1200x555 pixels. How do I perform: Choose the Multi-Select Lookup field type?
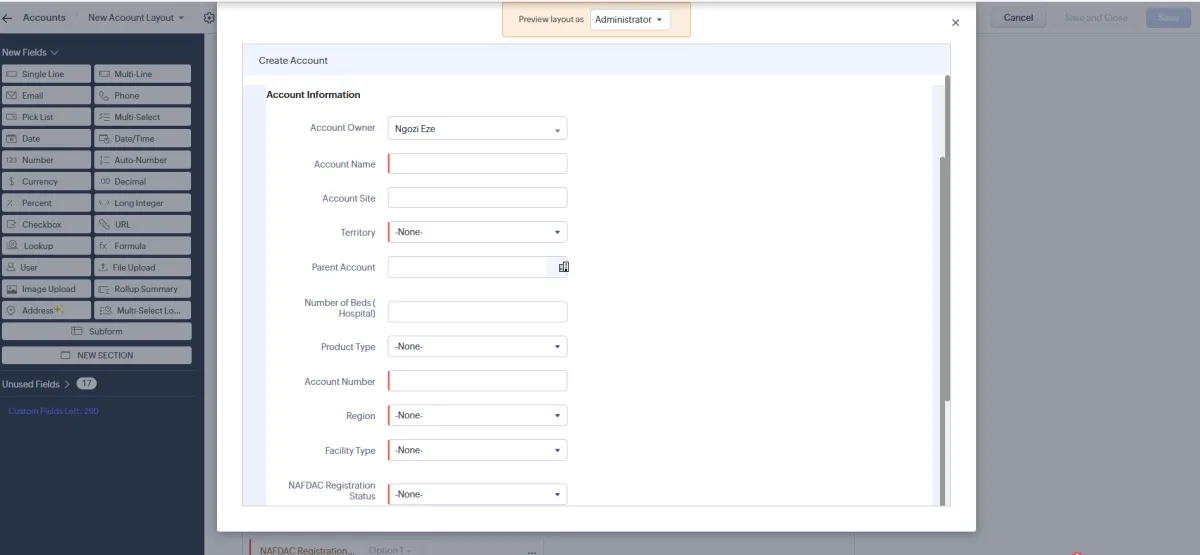(142, 311)
